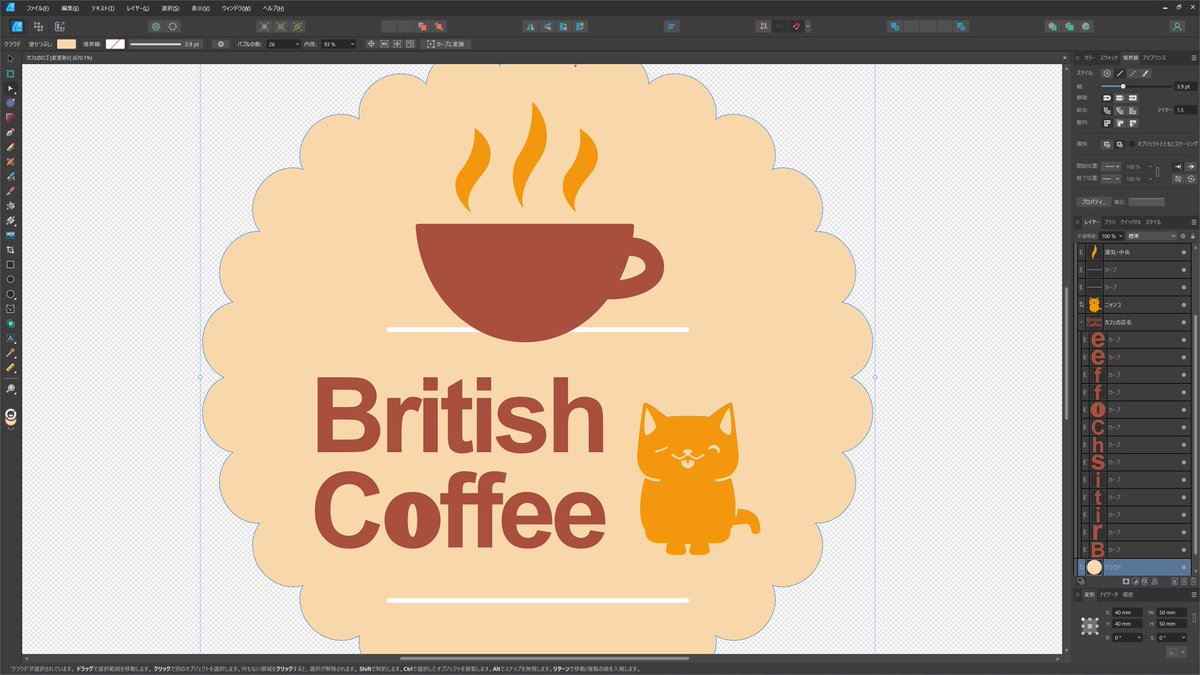
Task: Switch to Designer persona icon
Action: pyautogui.click(x=16, y=25)
